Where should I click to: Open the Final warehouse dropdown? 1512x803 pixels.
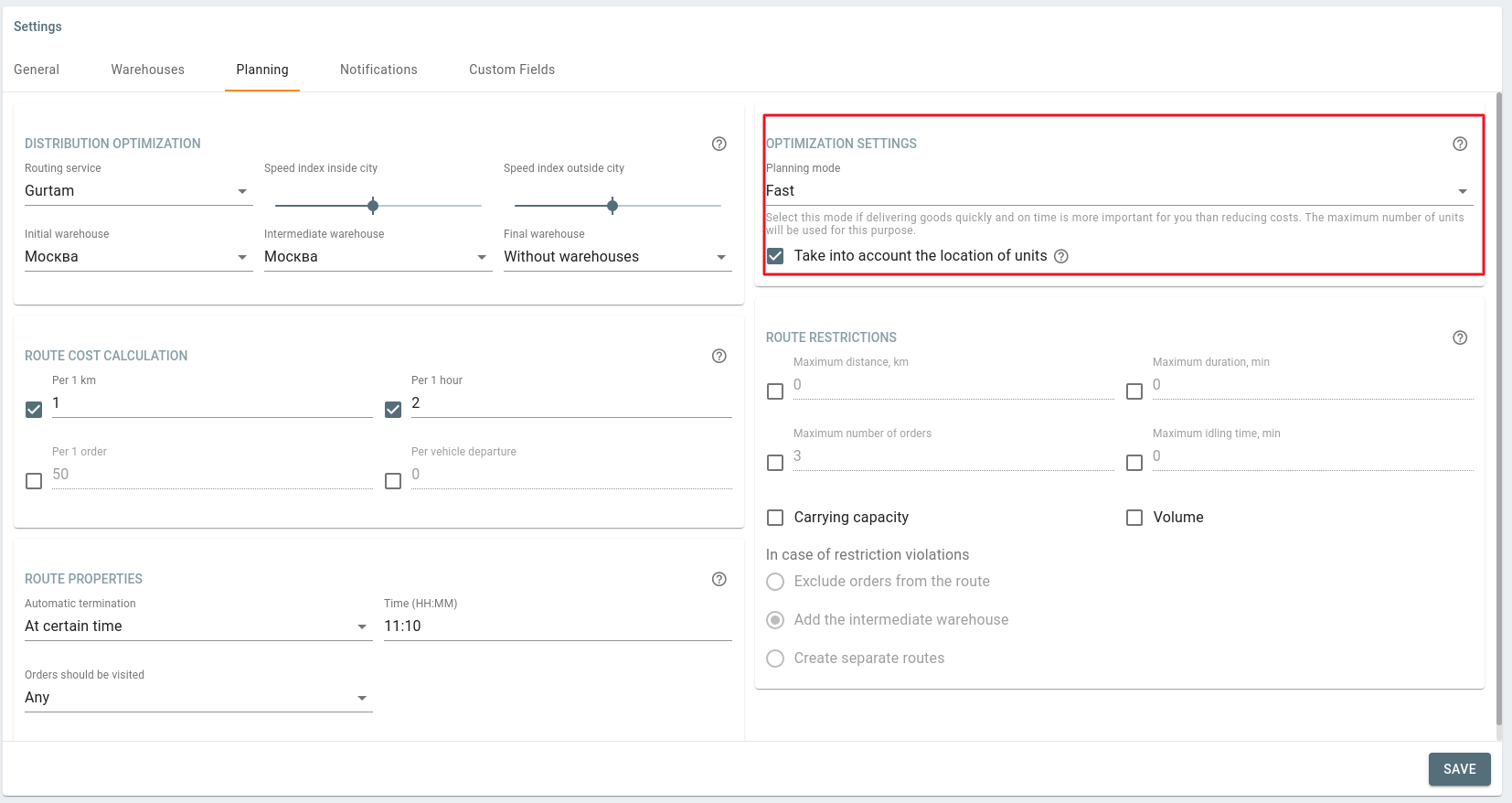[x=616, y=257]
